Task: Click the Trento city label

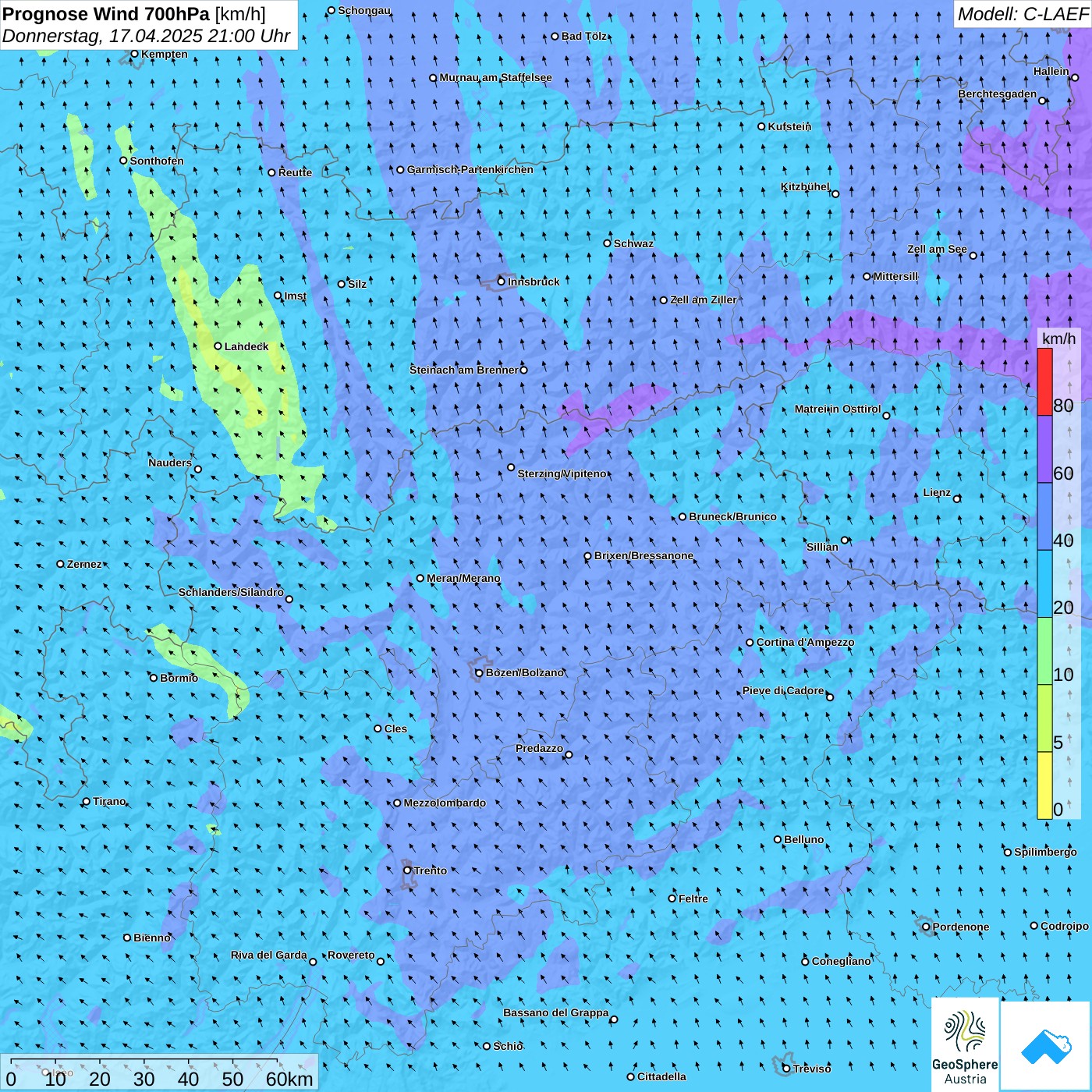Action: click(x=430, y=870)
